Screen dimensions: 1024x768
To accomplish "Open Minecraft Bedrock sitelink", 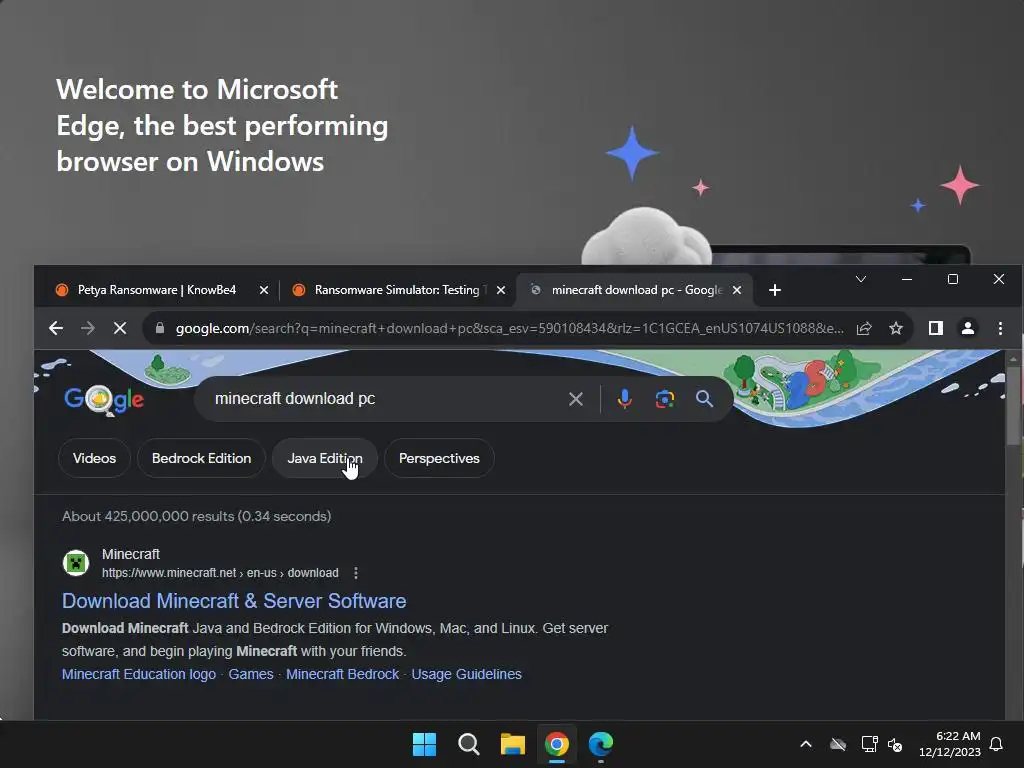I will click(342, 674).
